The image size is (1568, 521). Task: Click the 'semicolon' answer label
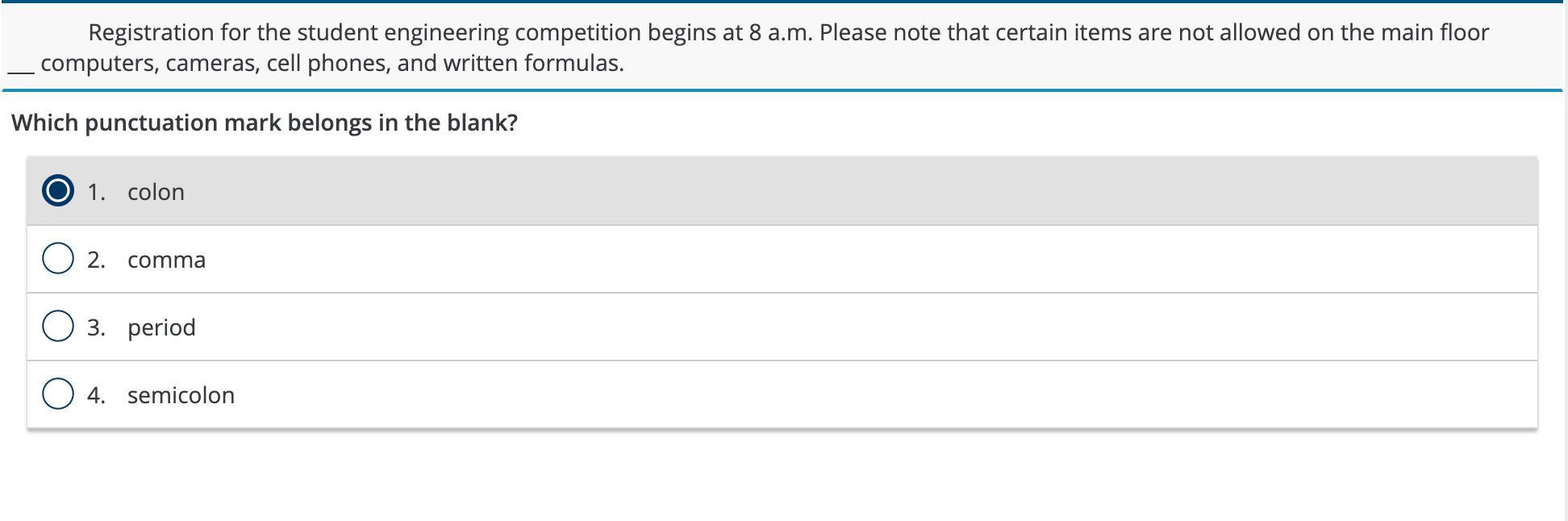181,395
